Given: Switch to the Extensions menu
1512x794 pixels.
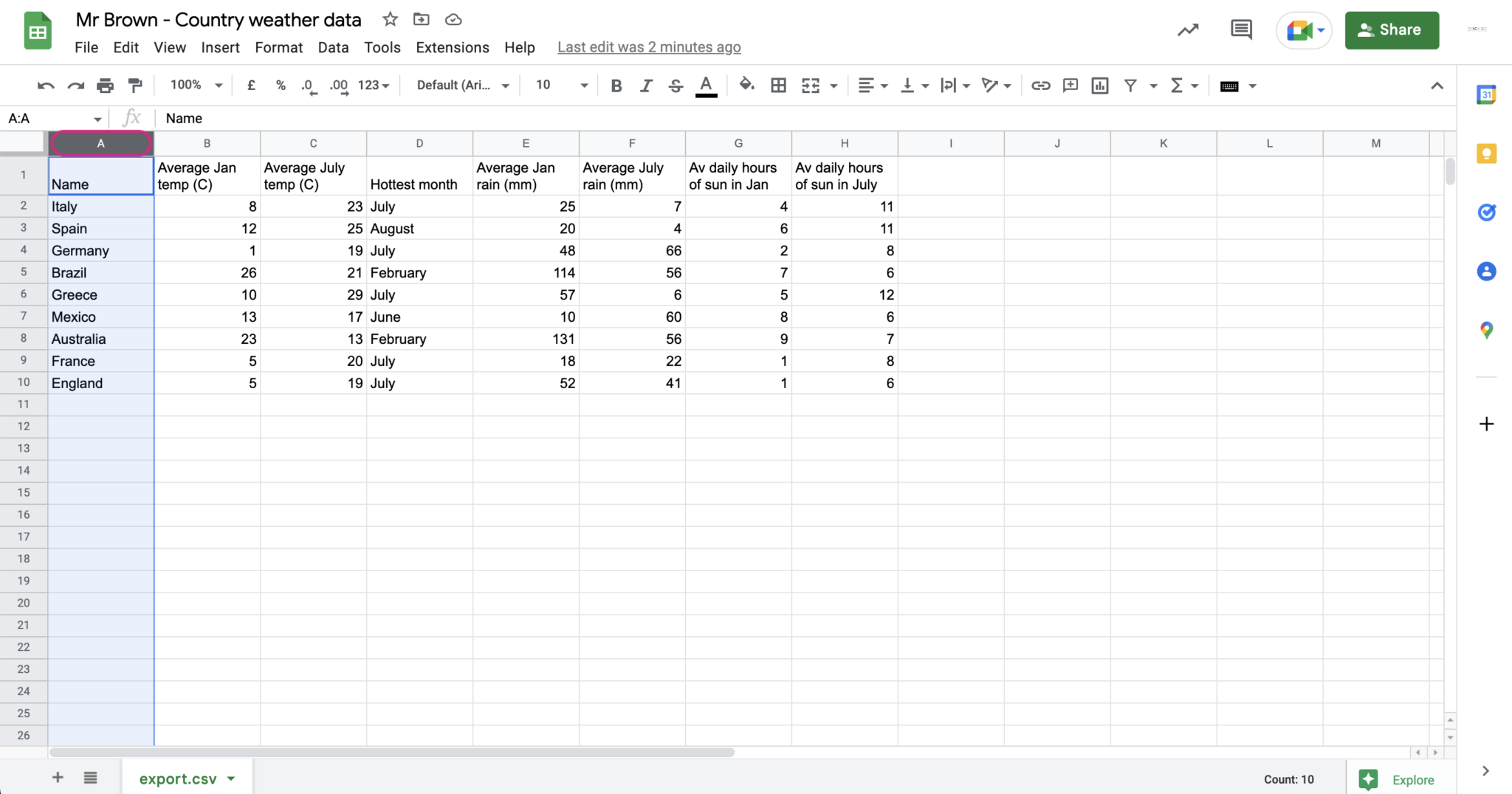Looking at the screenshot, I should point(451,47).
